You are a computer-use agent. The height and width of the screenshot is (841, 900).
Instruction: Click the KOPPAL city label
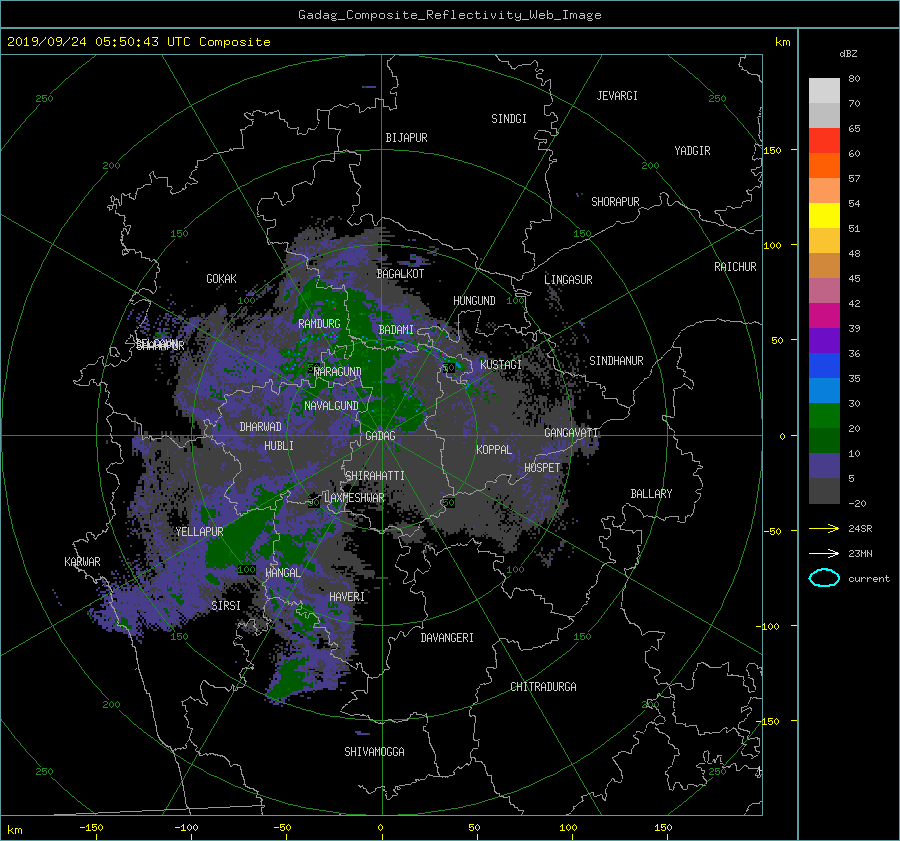[494, 450]
